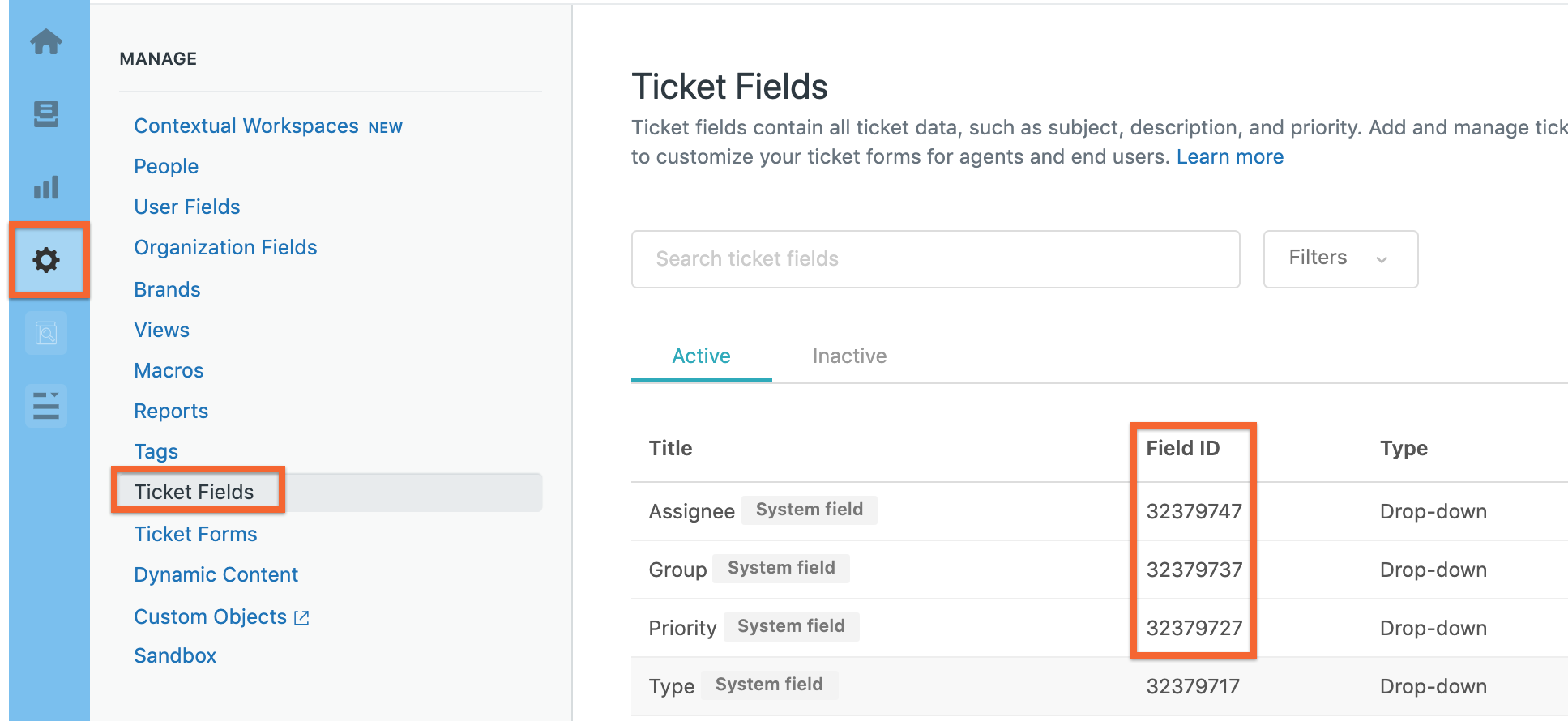Select Ticket Fields in the Manage menu

pyautogui.click(x=194, y=491)
